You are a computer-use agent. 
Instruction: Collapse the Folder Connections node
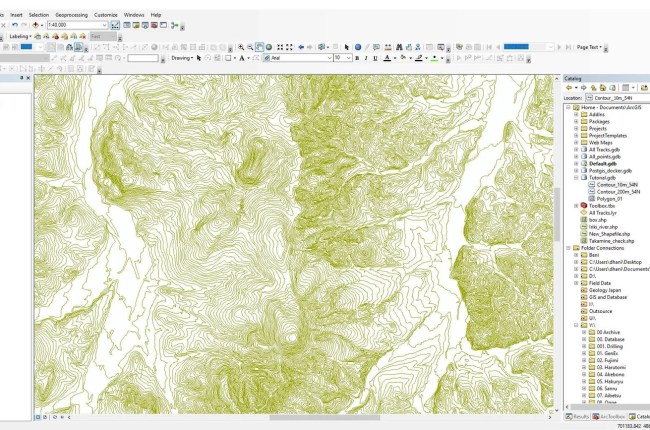click(568, 248)
